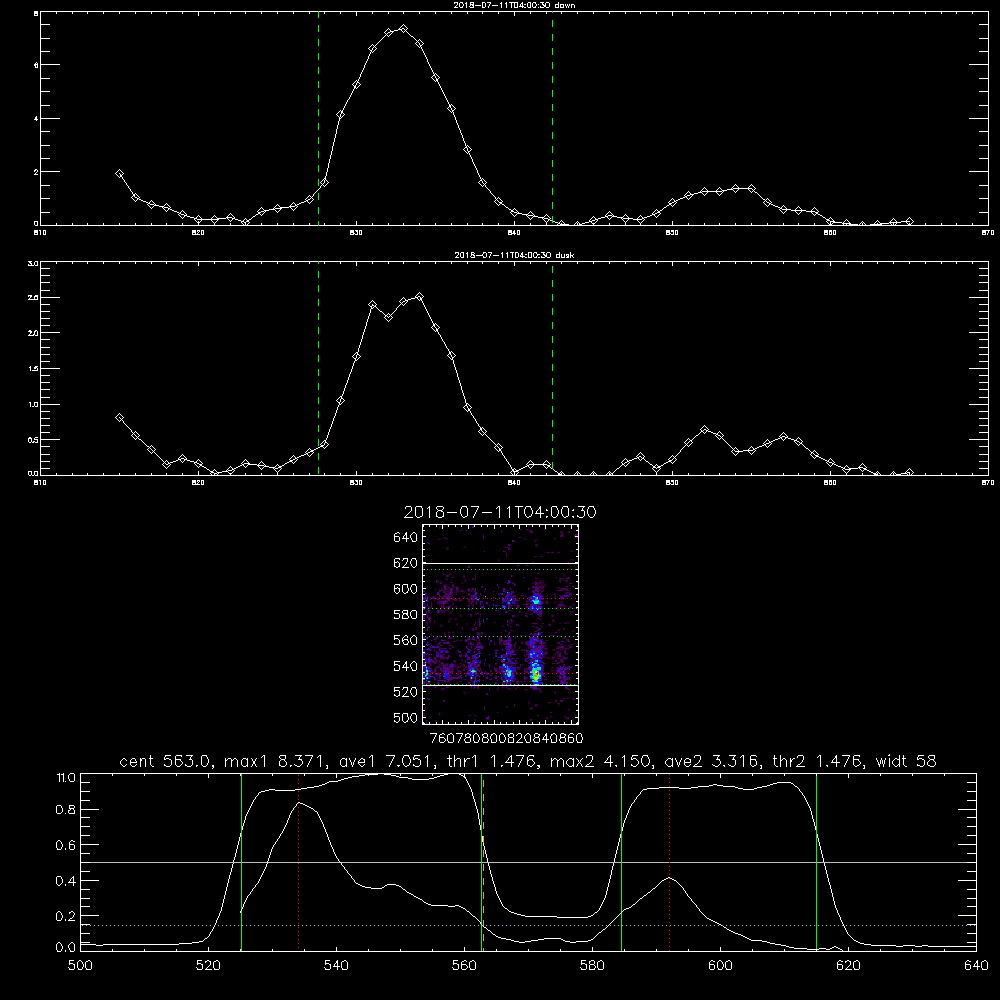
Task: Click the left green dashed line in the dawn plot
Action: [318, 118]
